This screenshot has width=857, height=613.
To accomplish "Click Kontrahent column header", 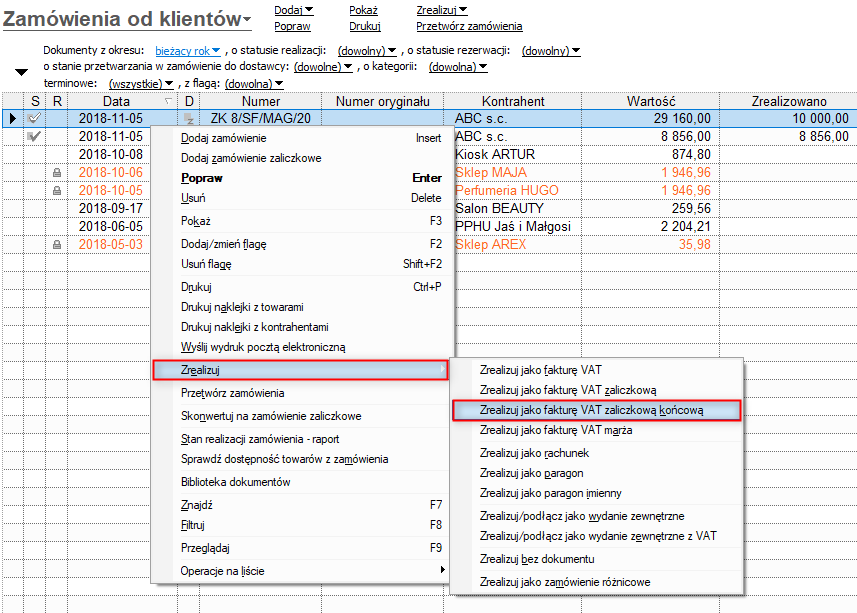I will (513, 101).
